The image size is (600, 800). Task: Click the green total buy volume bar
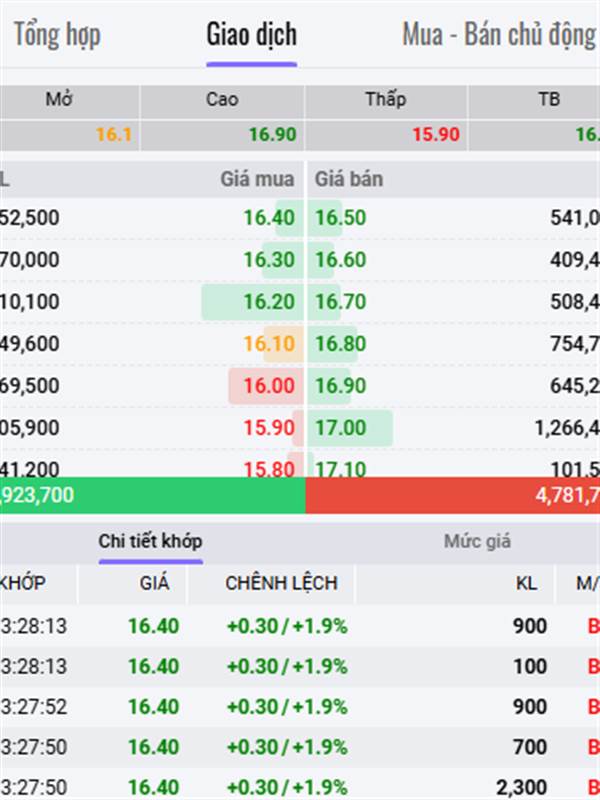(x=153, y=495)
